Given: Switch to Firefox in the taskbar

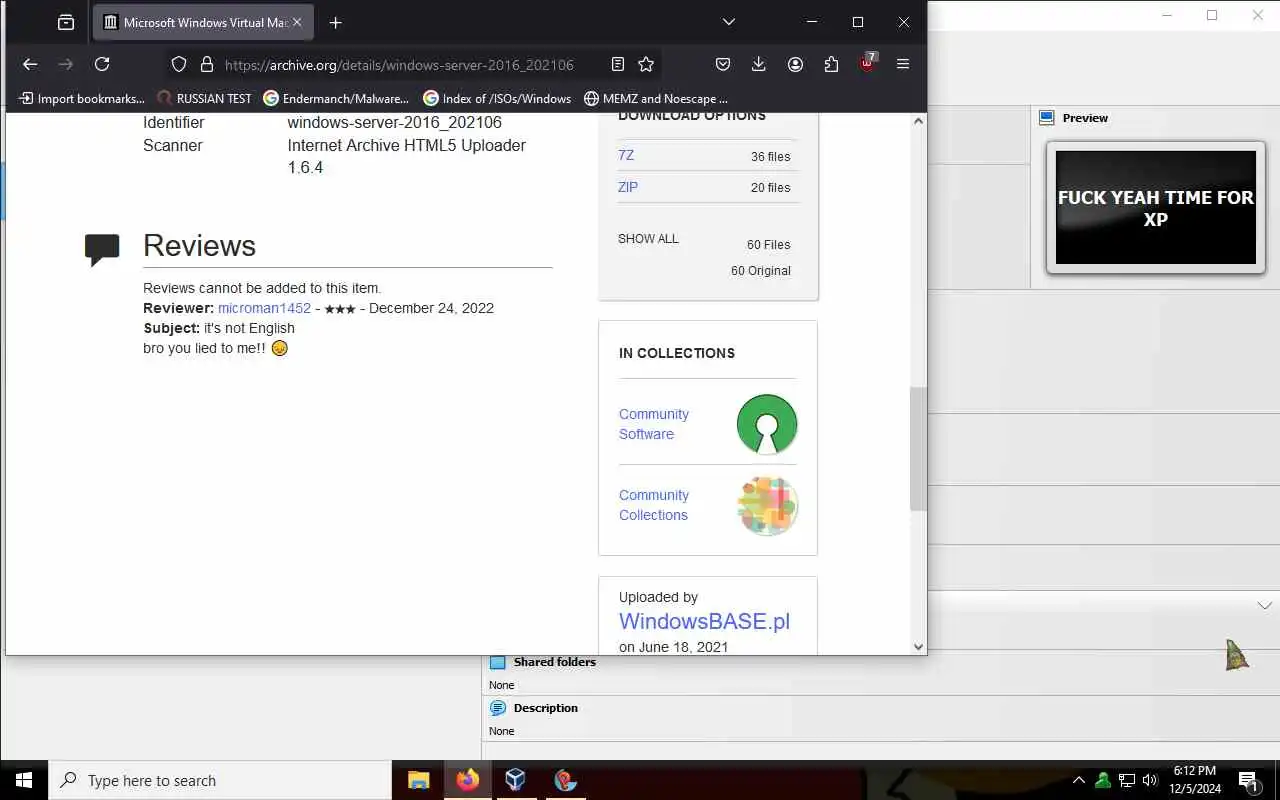Looking at the screenshot, I should [x=467, y=780].
